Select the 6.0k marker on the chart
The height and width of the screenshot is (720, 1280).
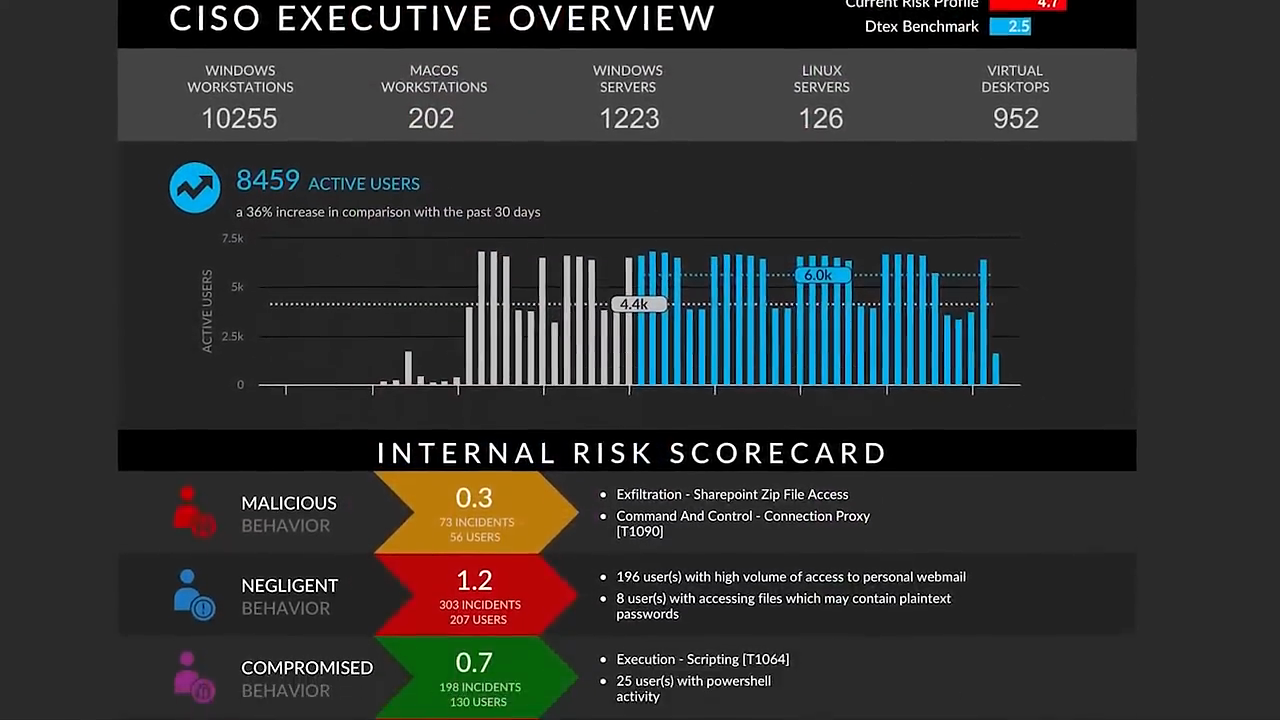point(820,275)
